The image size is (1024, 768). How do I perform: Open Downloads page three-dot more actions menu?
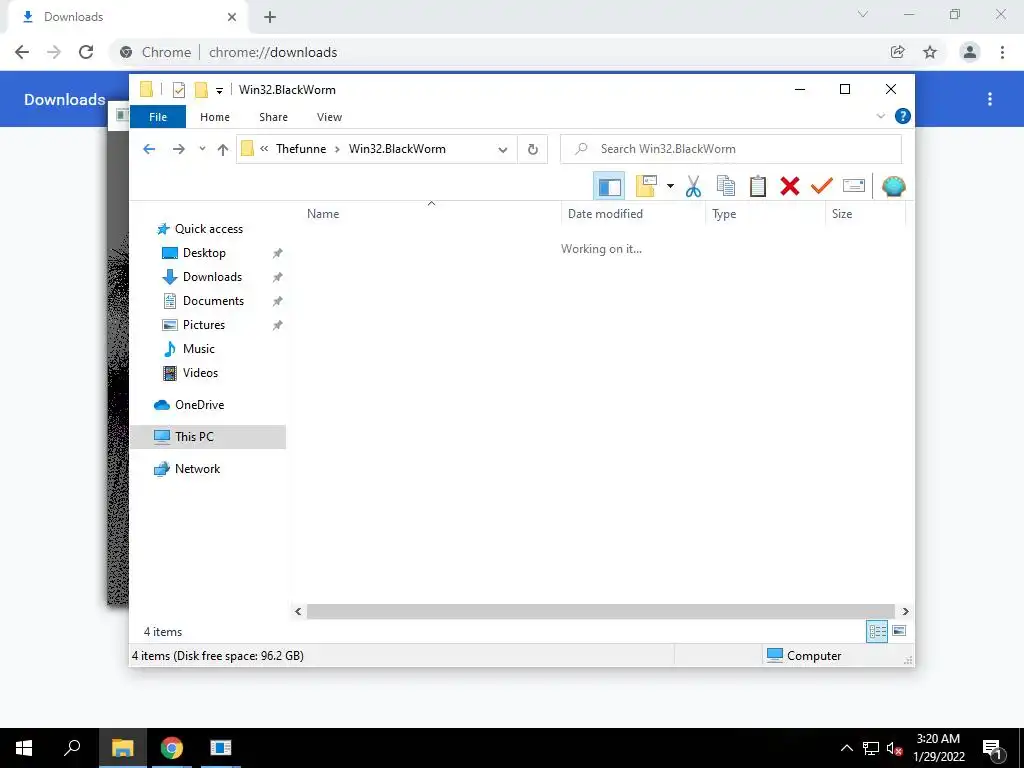point(990,99)
